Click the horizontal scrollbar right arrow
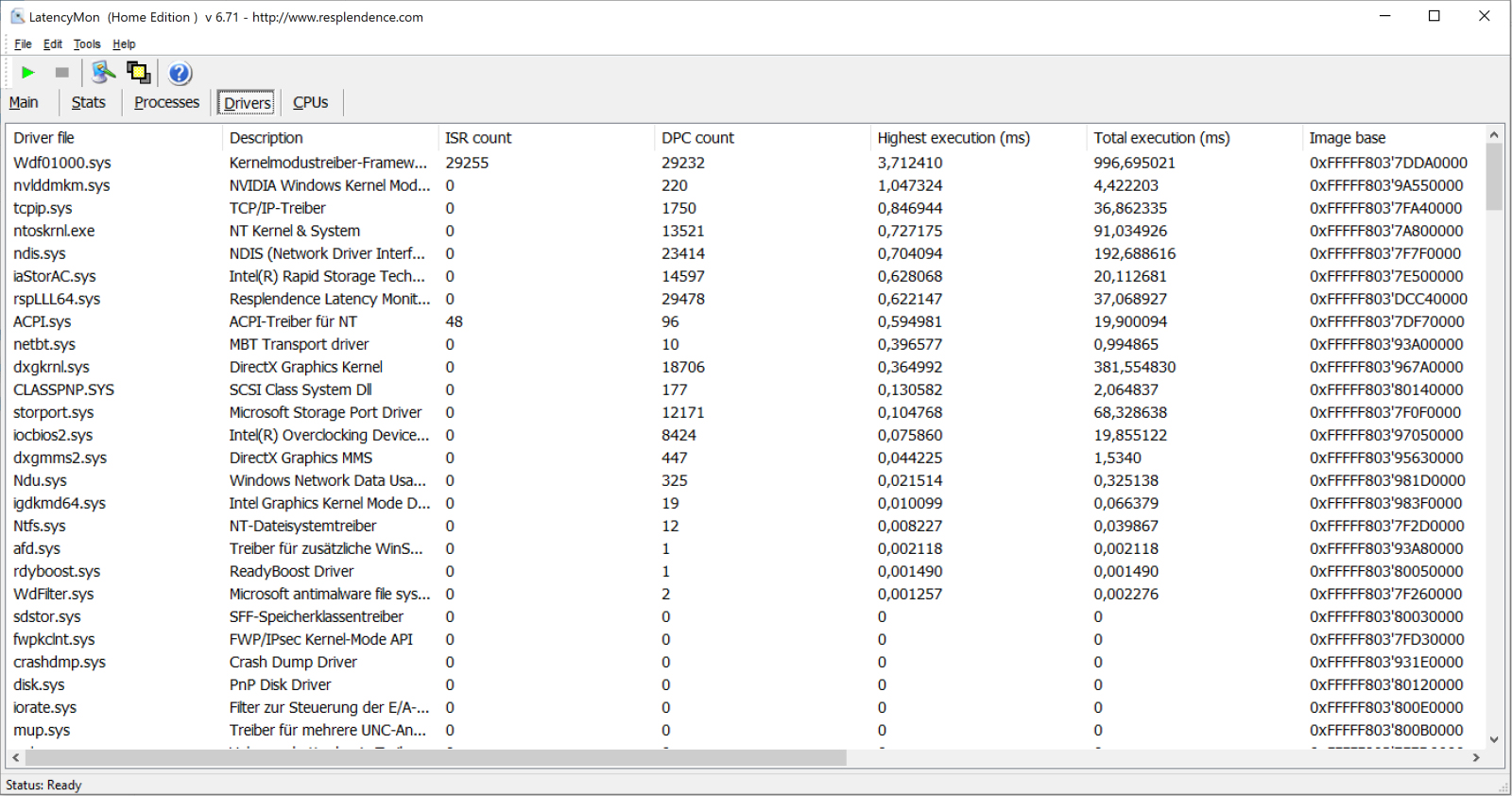The image size is (1512, 796). pos(1476,757)
